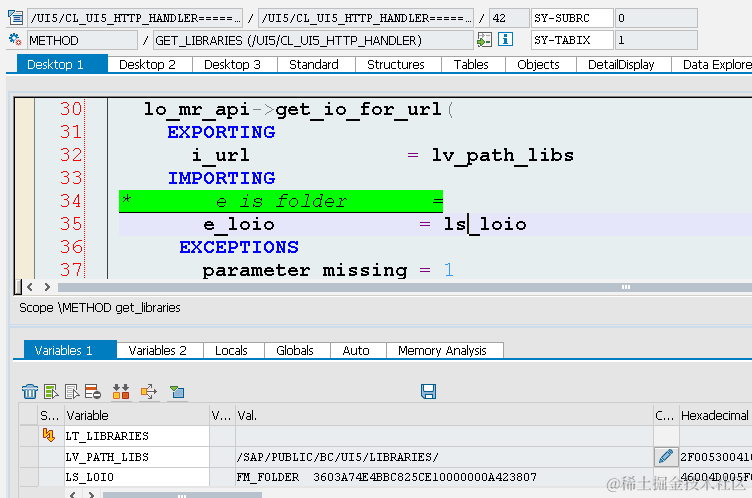Click the blue box with green arrow icon

tap(177, 391)
